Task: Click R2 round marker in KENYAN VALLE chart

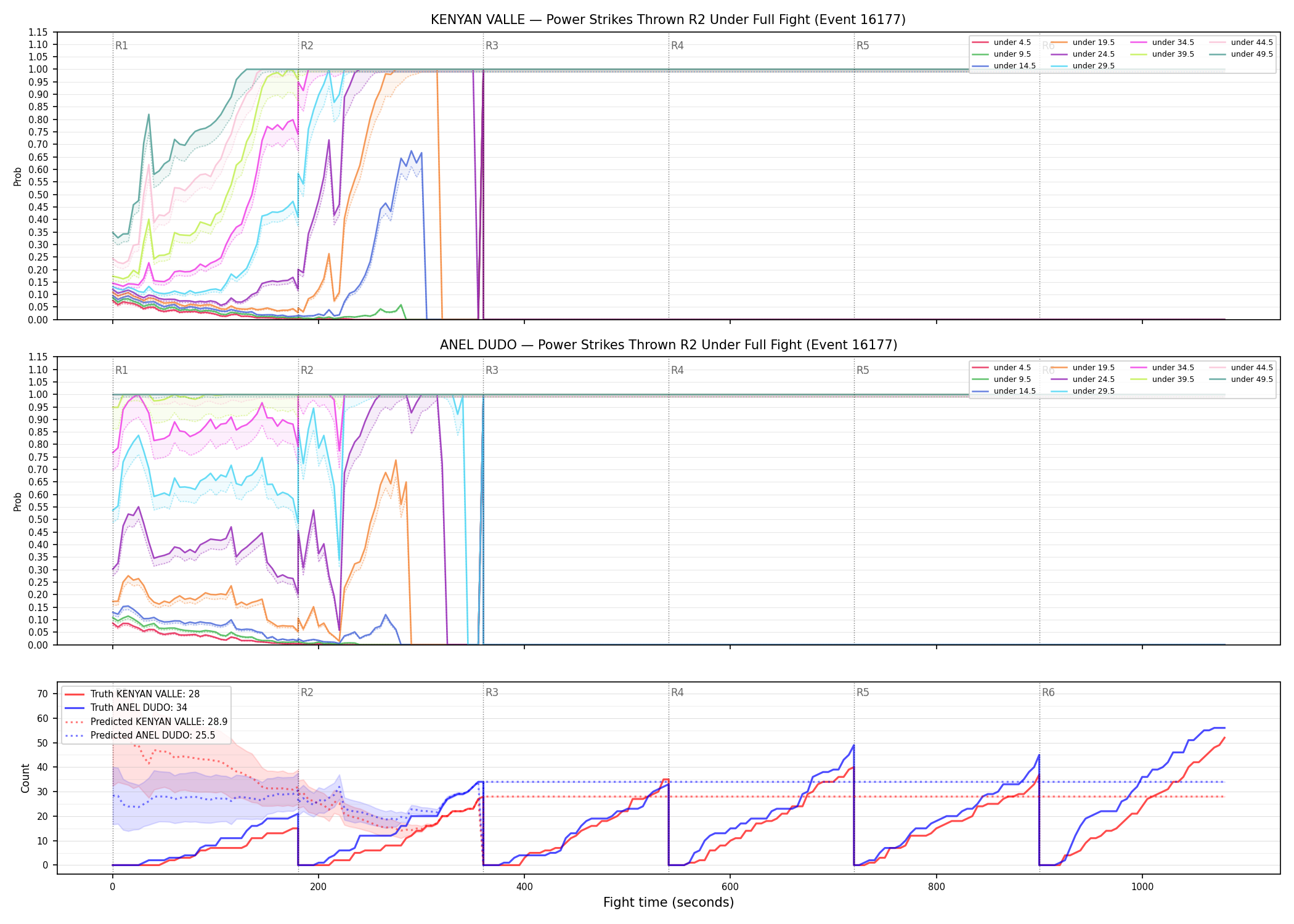Action: 307,46
